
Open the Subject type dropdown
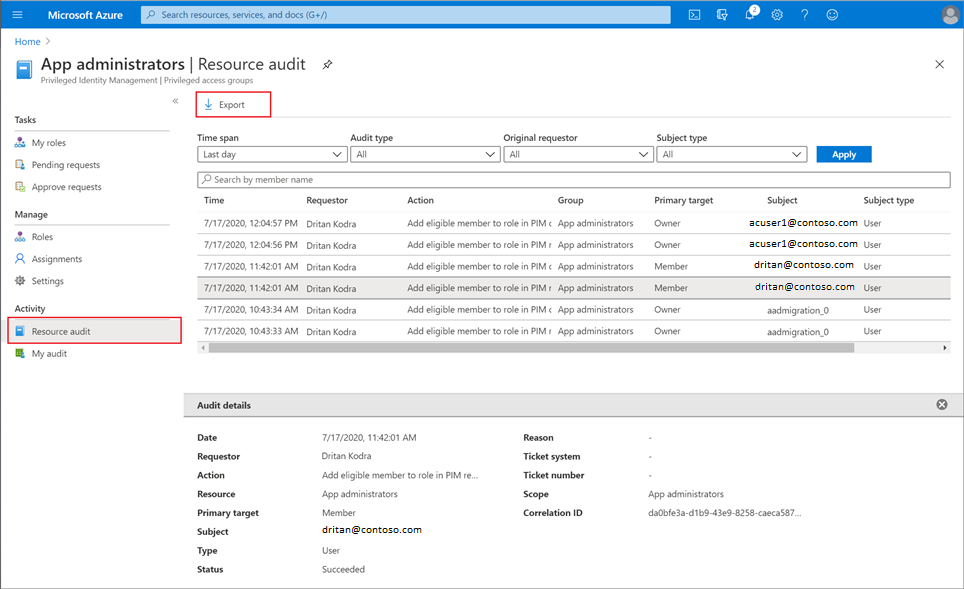tap(731, 154)
